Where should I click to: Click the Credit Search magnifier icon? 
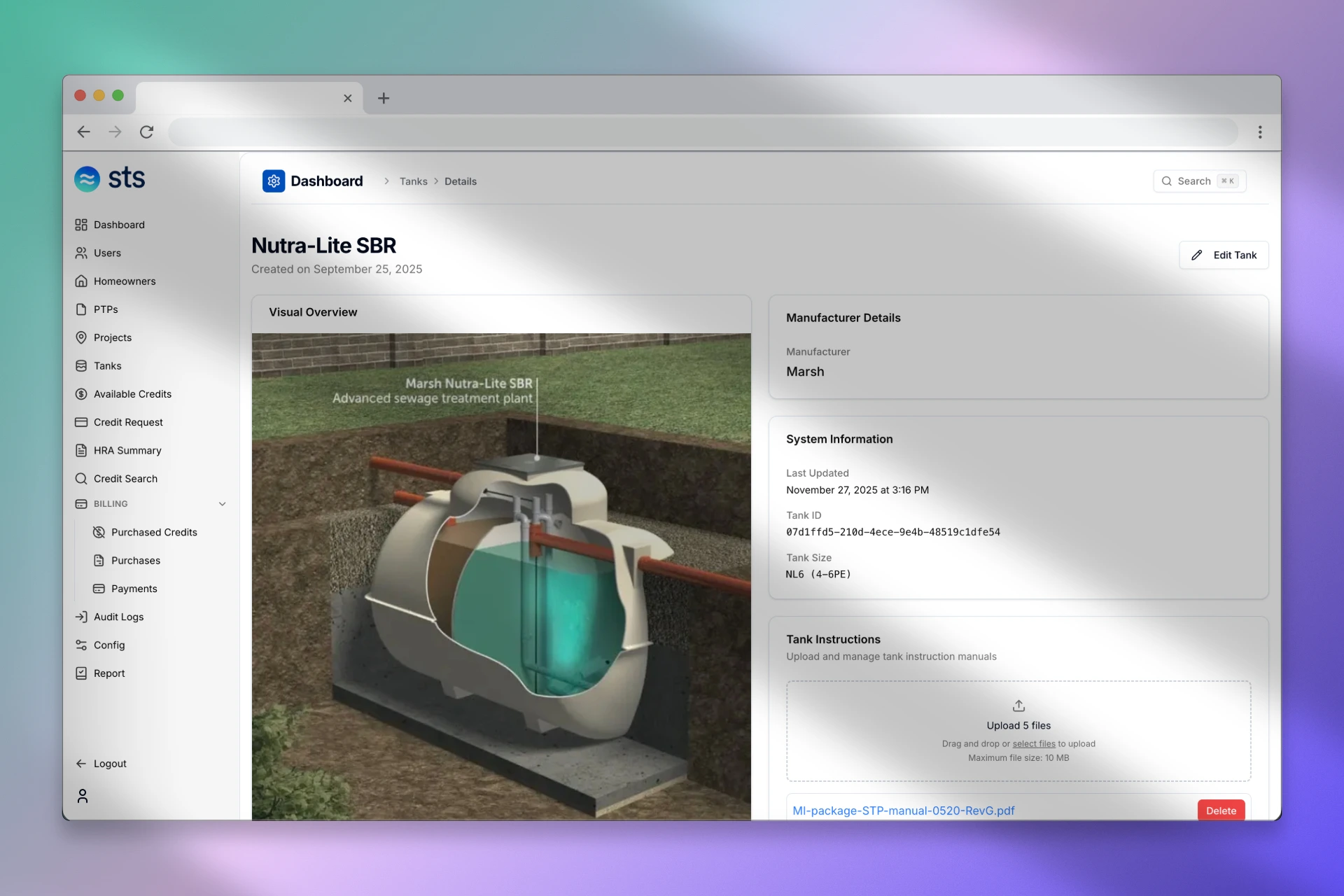coord(81,479)
